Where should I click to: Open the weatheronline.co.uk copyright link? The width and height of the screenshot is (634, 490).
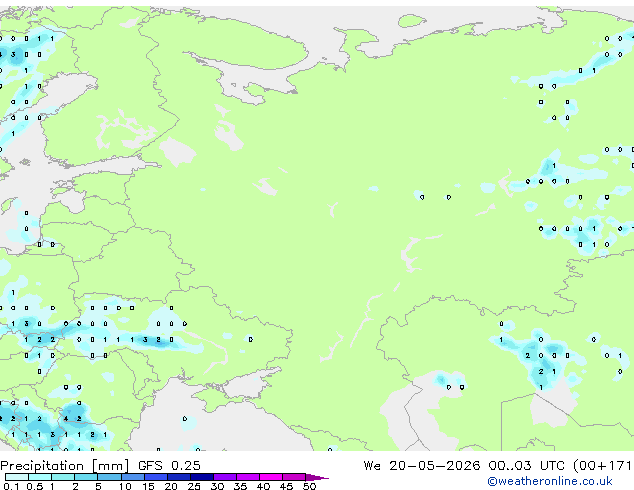point(550,481)
